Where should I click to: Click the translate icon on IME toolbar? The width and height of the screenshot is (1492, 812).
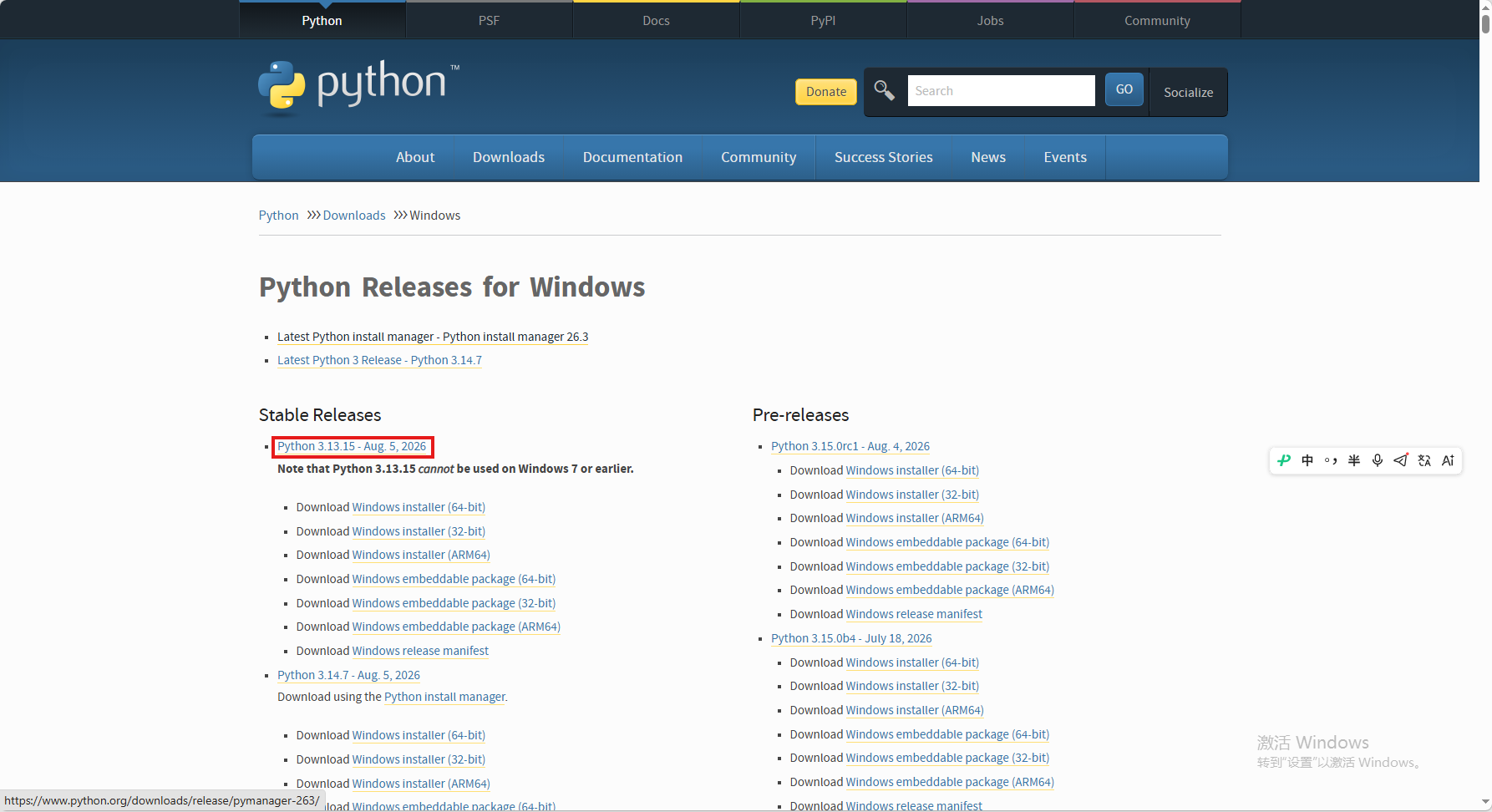tap(1424, 460)
